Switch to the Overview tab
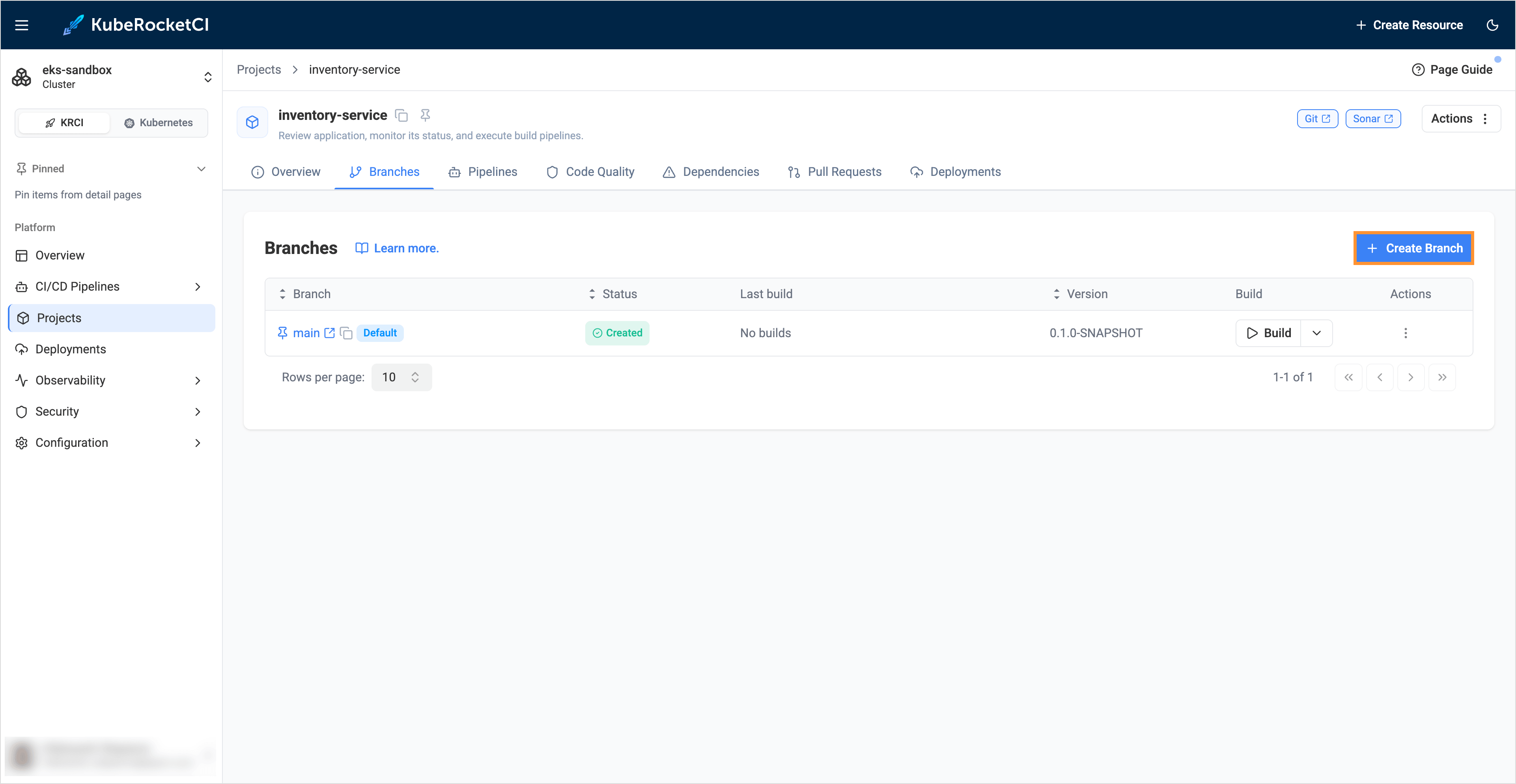The height and width of the screenshot is (784, 1516). tap(286, 172)
